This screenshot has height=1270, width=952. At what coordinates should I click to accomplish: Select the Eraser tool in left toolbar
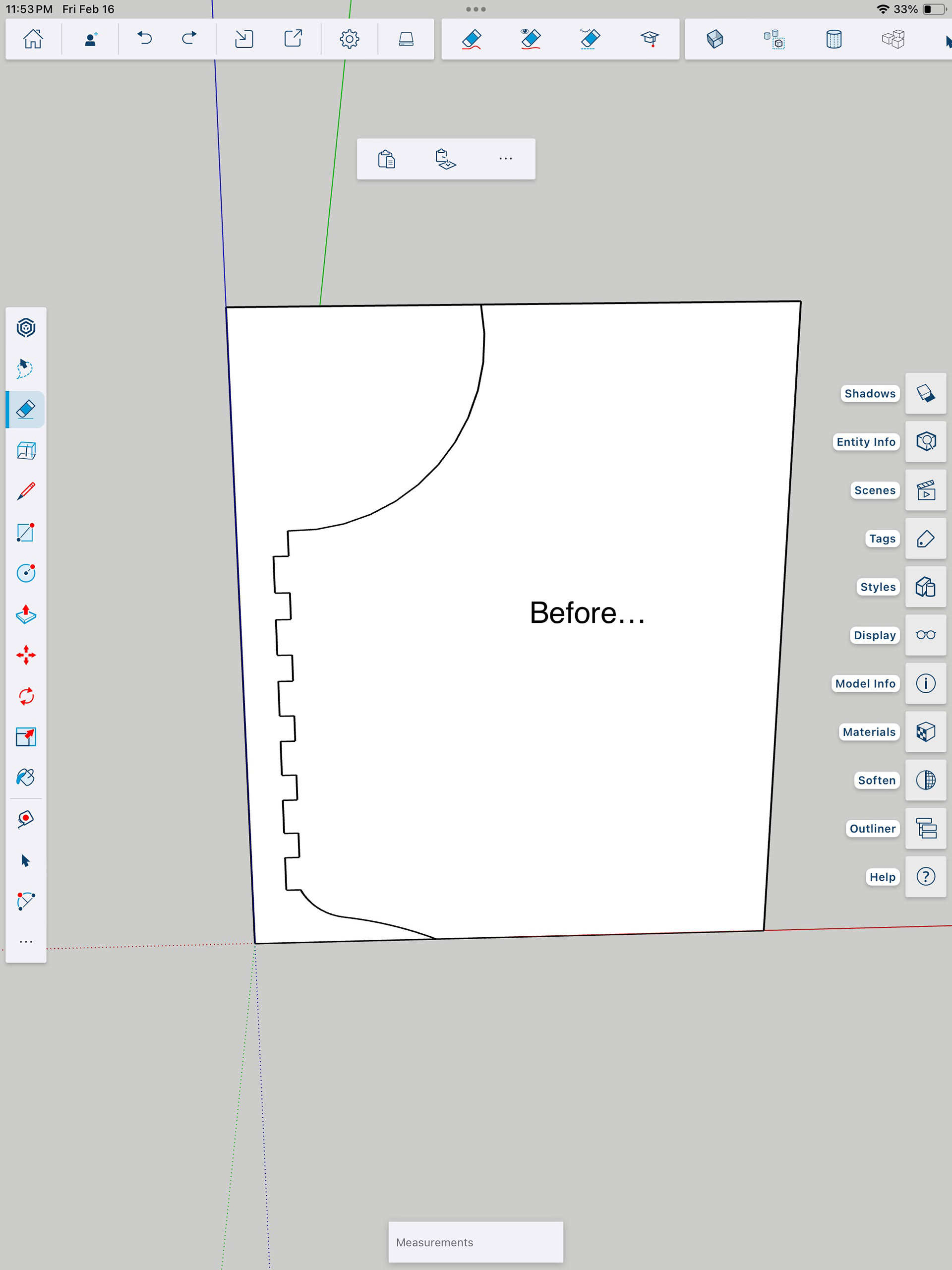pyautogui.click(x=26, y=409)
